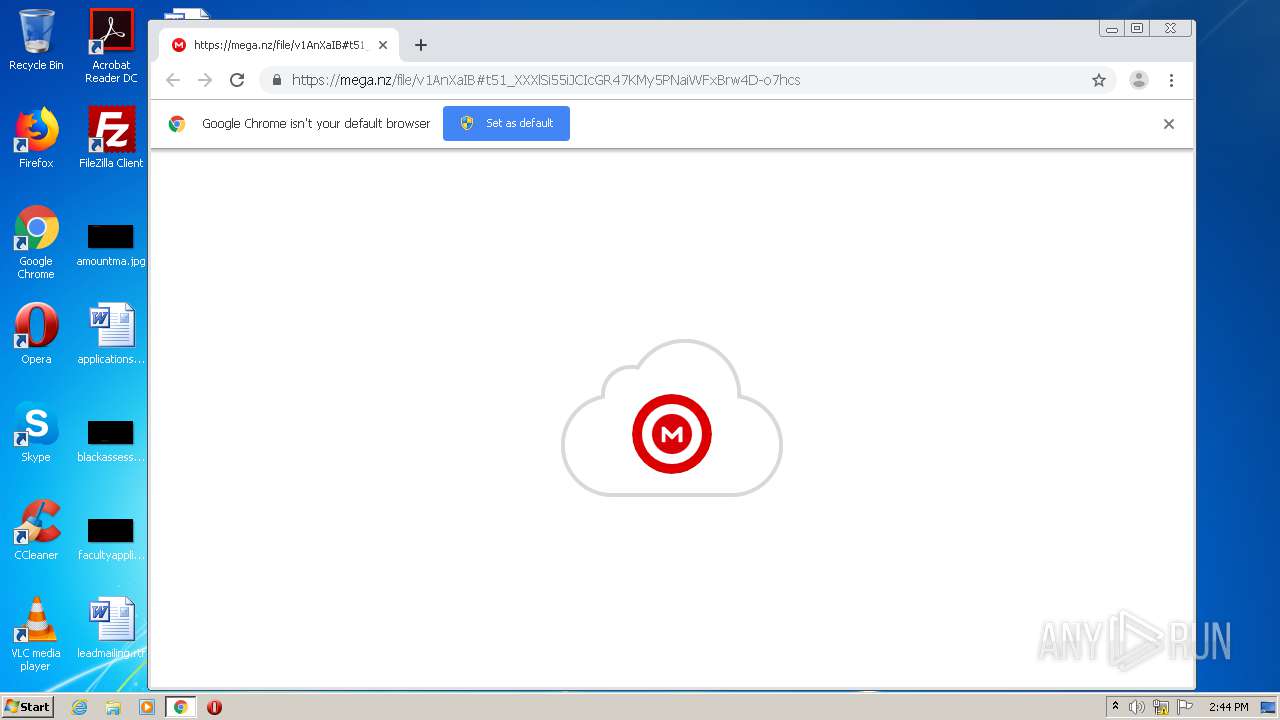Show desktop via taskbar corner button
This screenshot has width=1280, height=720.
(1269, 707)
